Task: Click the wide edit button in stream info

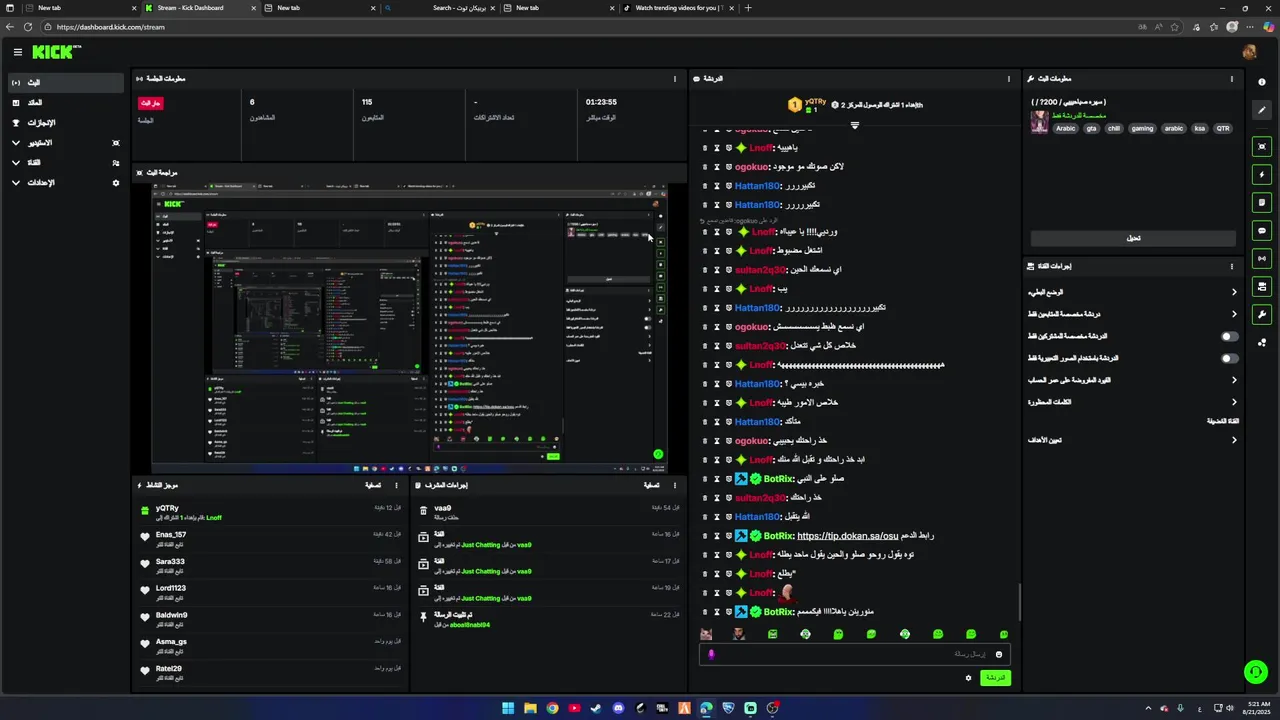Action: (1133, 238)
